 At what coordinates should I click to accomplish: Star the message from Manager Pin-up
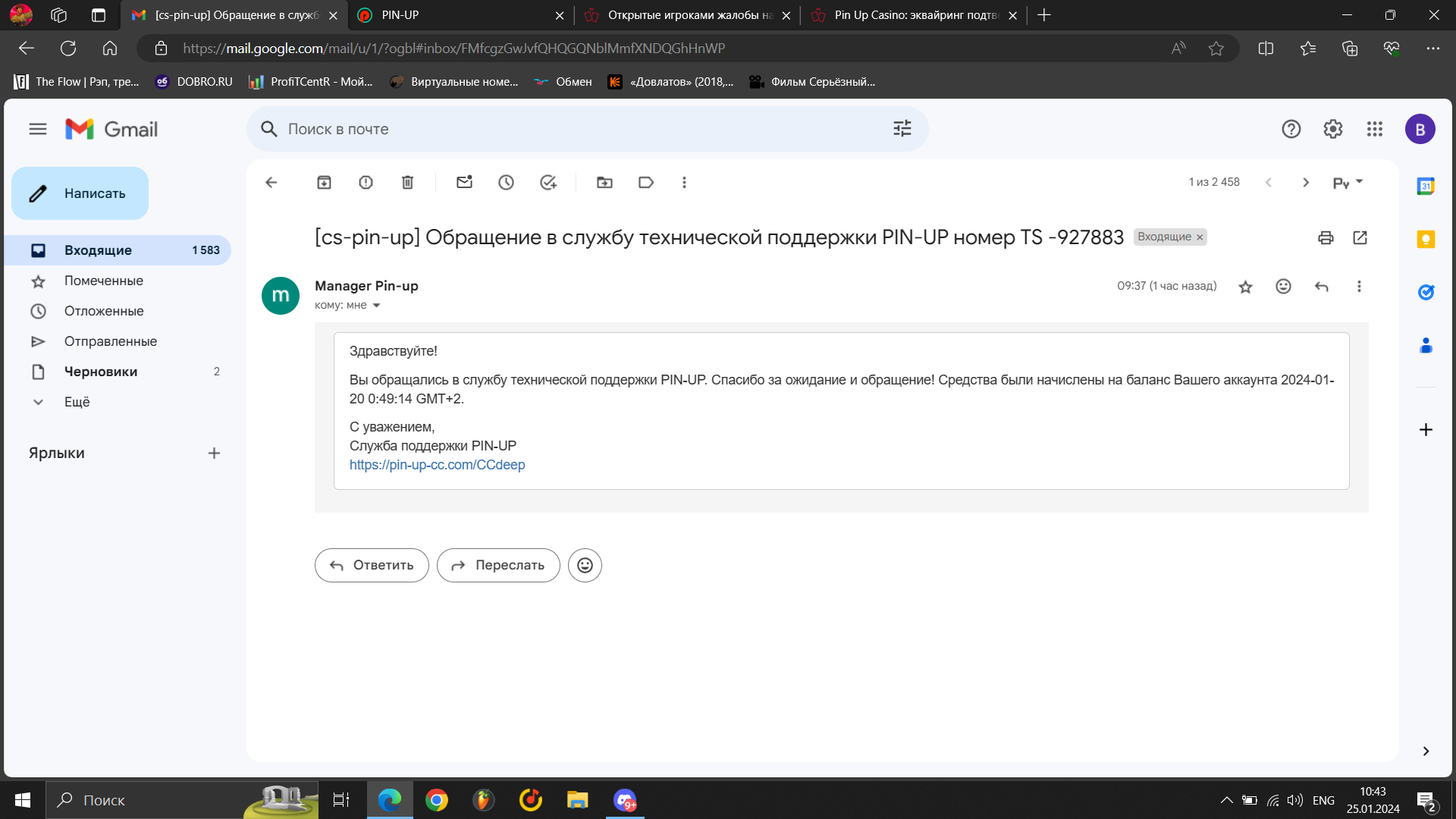(x=1245, y=287)
